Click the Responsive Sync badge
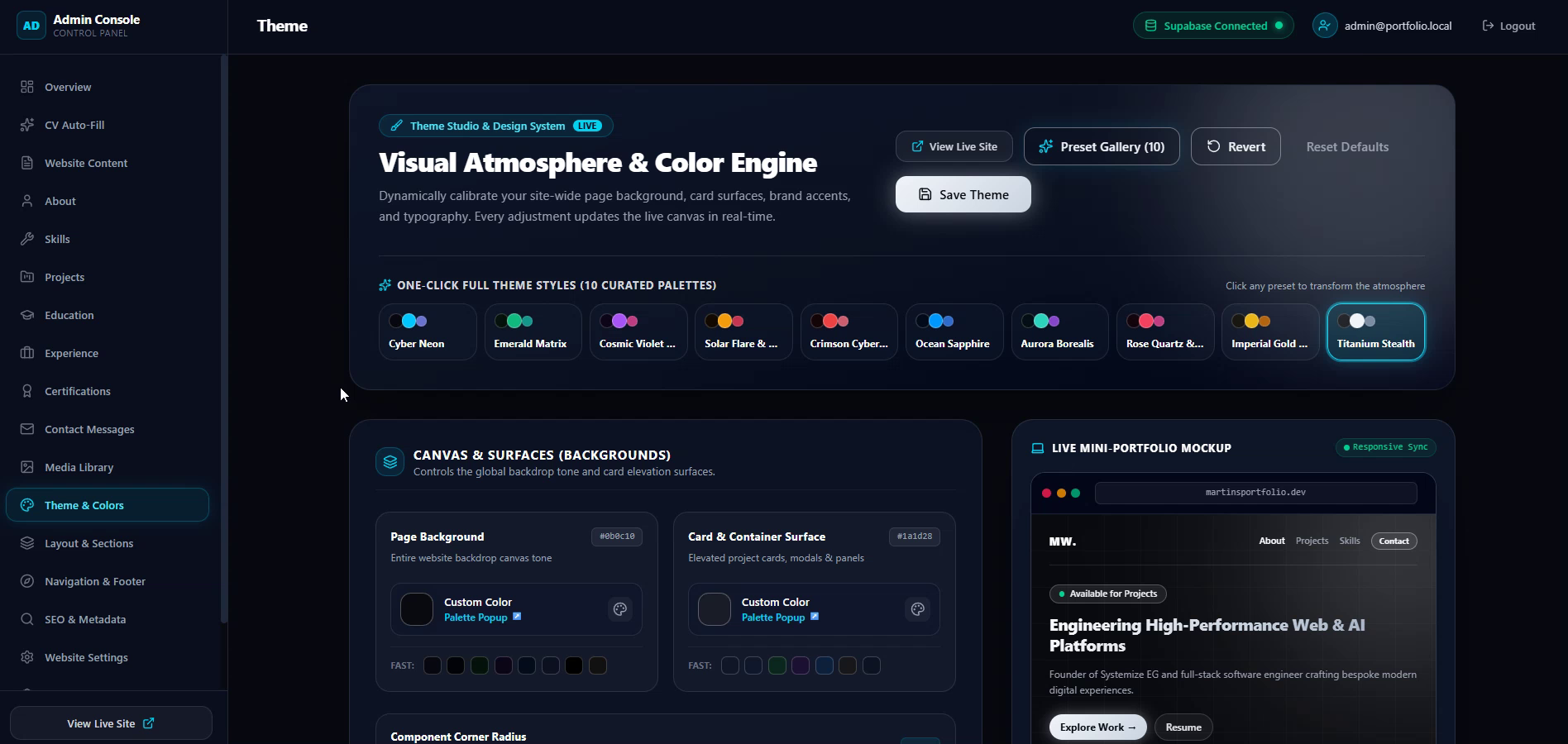This screenshot has height=744, width=1568. tap(1386, 447)
